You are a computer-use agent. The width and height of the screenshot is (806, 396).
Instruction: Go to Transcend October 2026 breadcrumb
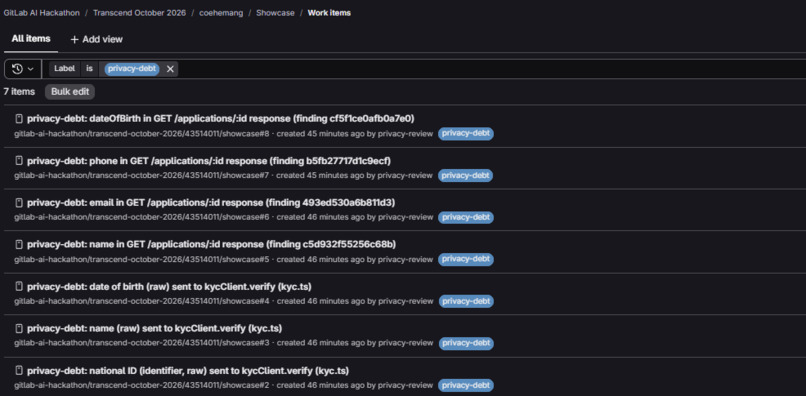point(139,13)
